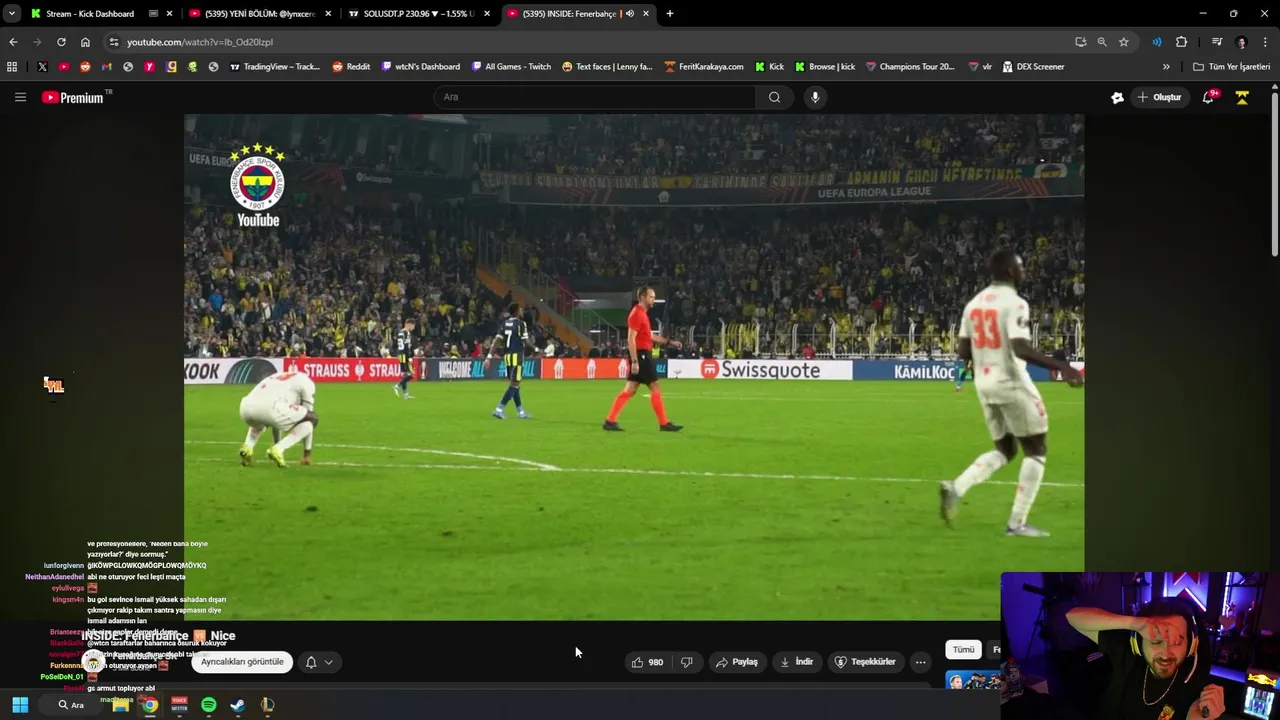Send thanks via Teşekkürler button
Image resolution: width=1280 pixels, height=720 pixels.
866,662
